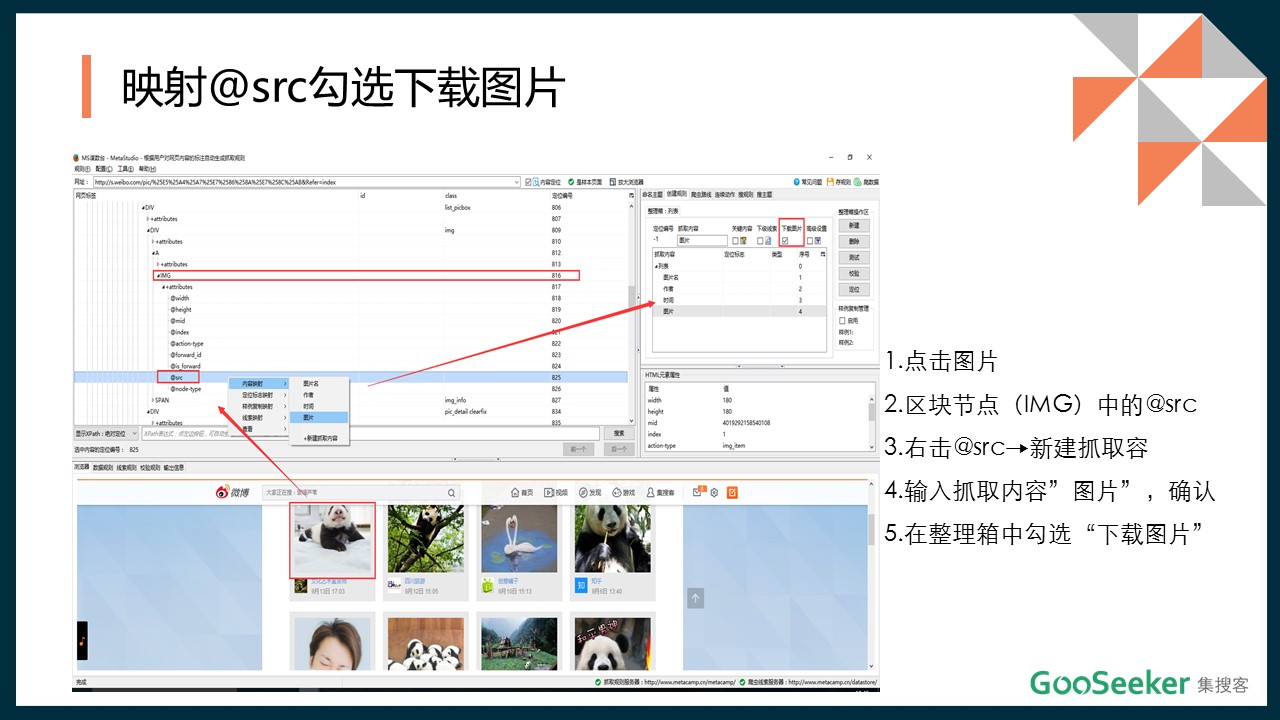The image size is (1280, 720).
Task: Collapse the A node numbered 812
Action: (153, 253)
